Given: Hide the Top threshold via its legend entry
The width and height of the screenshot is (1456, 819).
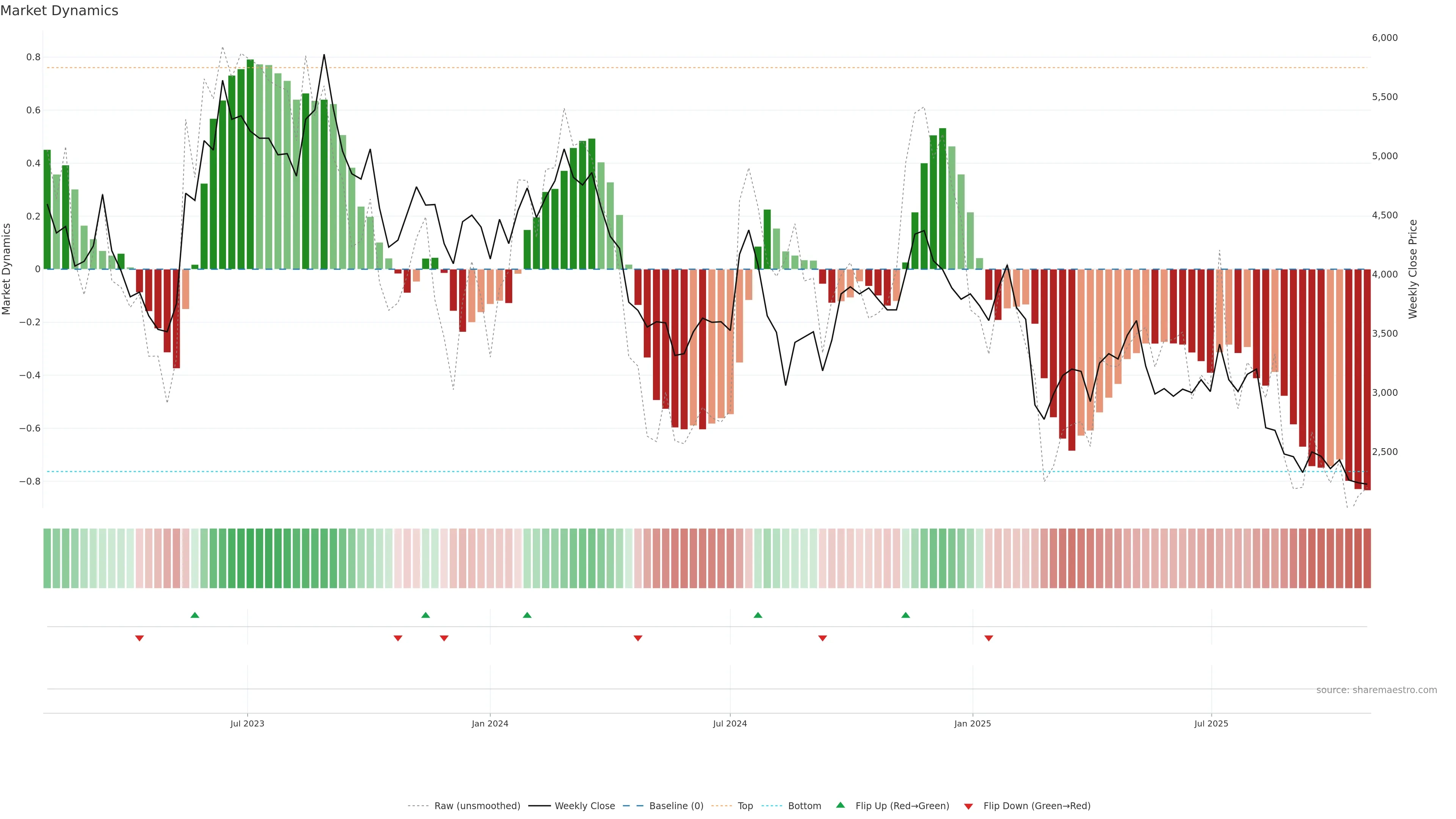Looking at the screenshot, I should pos(745,806).
